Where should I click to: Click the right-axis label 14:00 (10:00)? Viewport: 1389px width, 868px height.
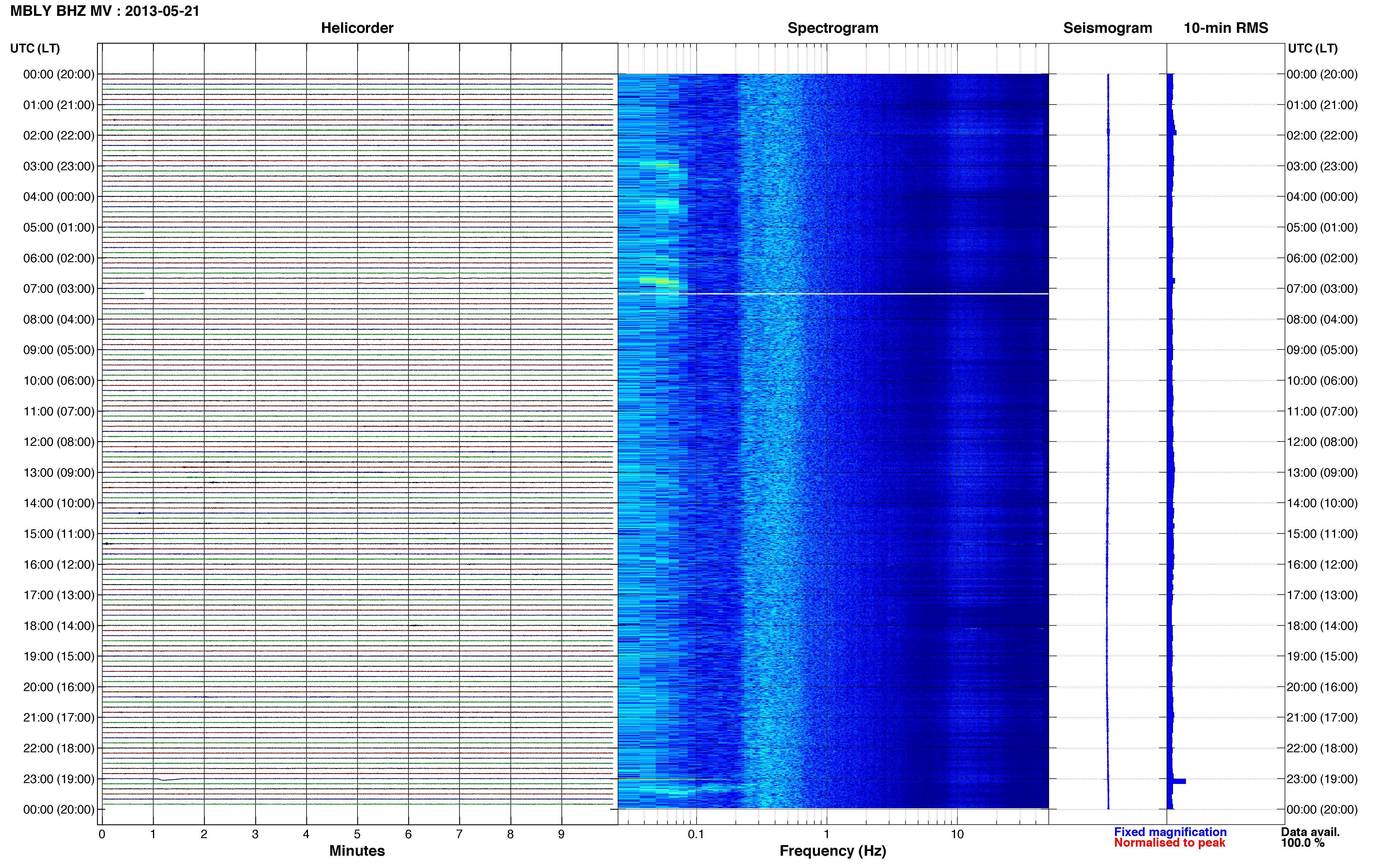pyautogui.click(x=1322, y=504)
